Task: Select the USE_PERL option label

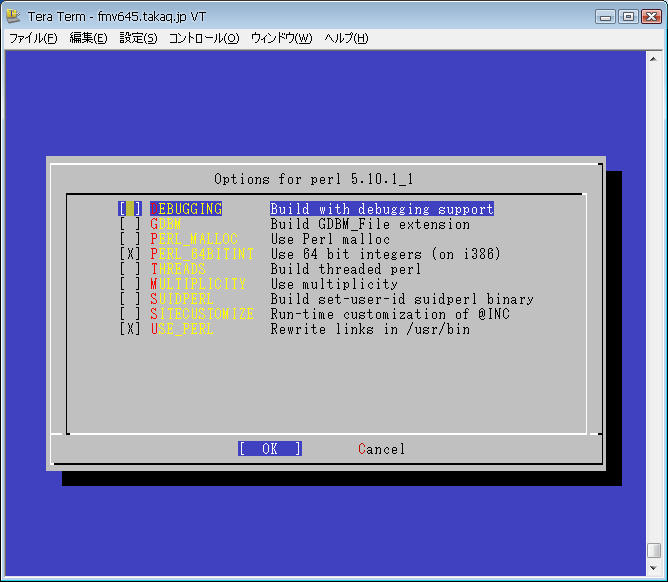Action: (x=182, y=329)
